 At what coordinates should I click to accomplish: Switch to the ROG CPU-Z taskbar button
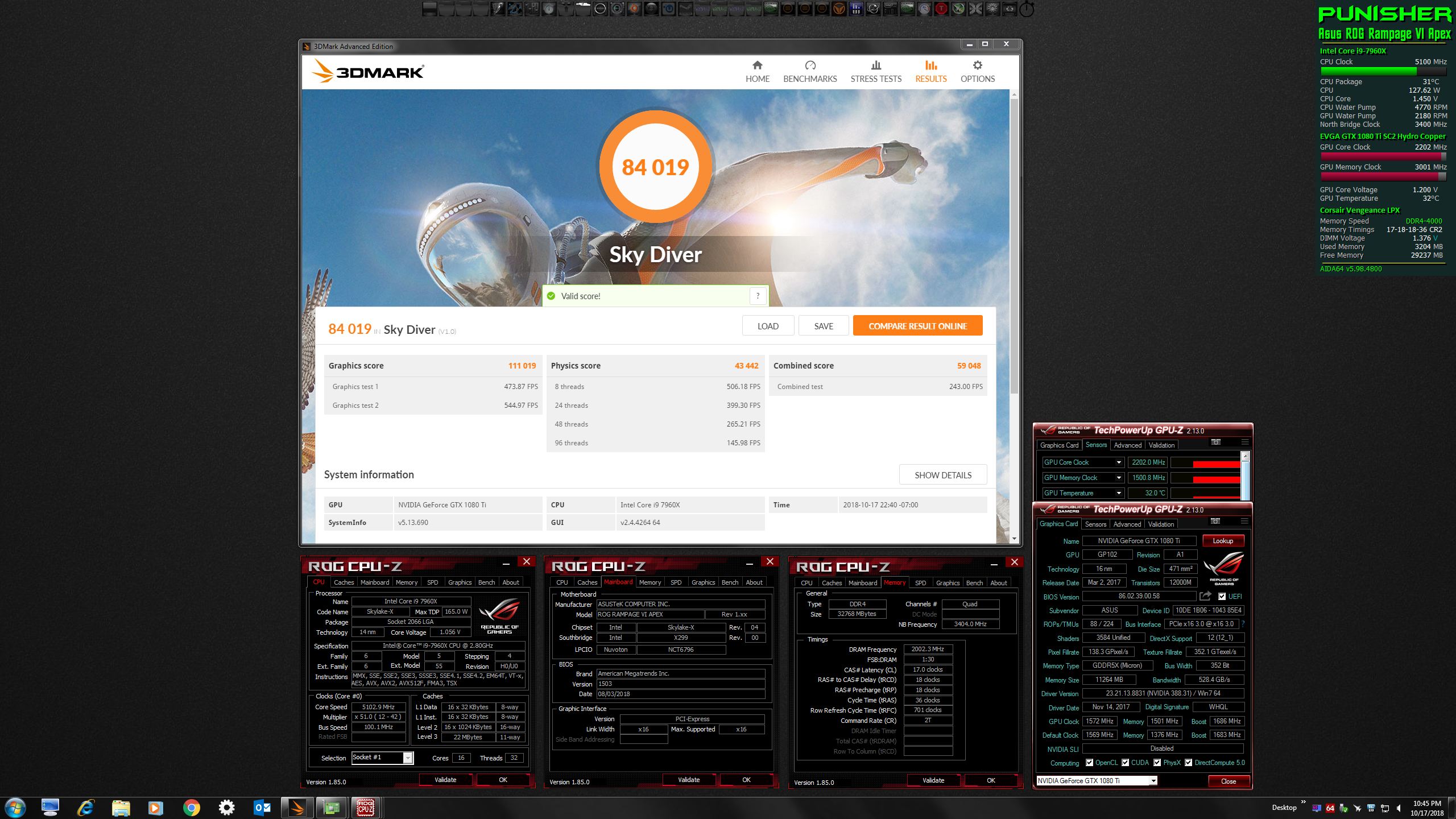pyautogui.click(x=366, y=808)
